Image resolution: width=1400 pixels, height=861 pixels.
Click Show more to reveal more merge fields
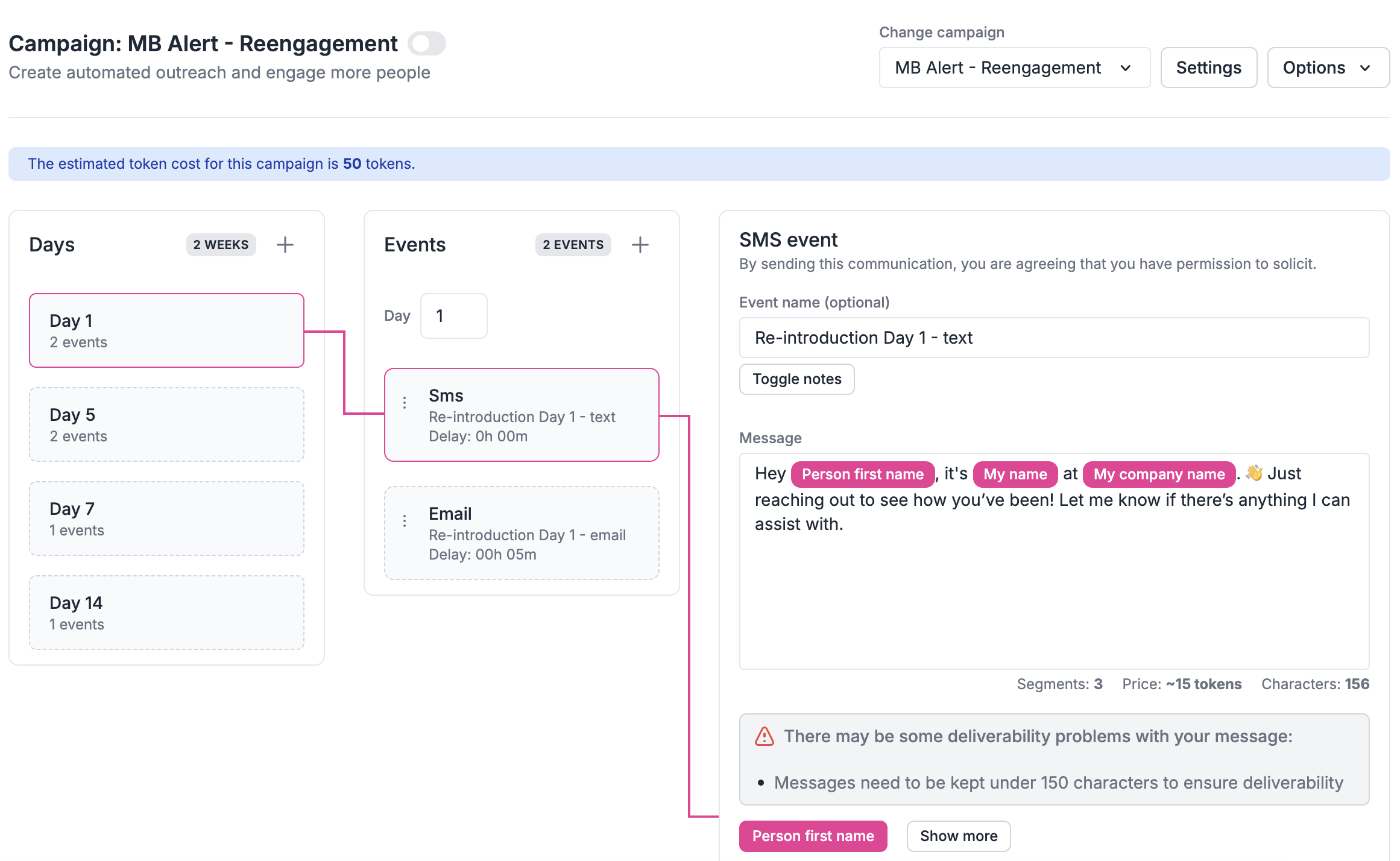[x=958, y=836]
